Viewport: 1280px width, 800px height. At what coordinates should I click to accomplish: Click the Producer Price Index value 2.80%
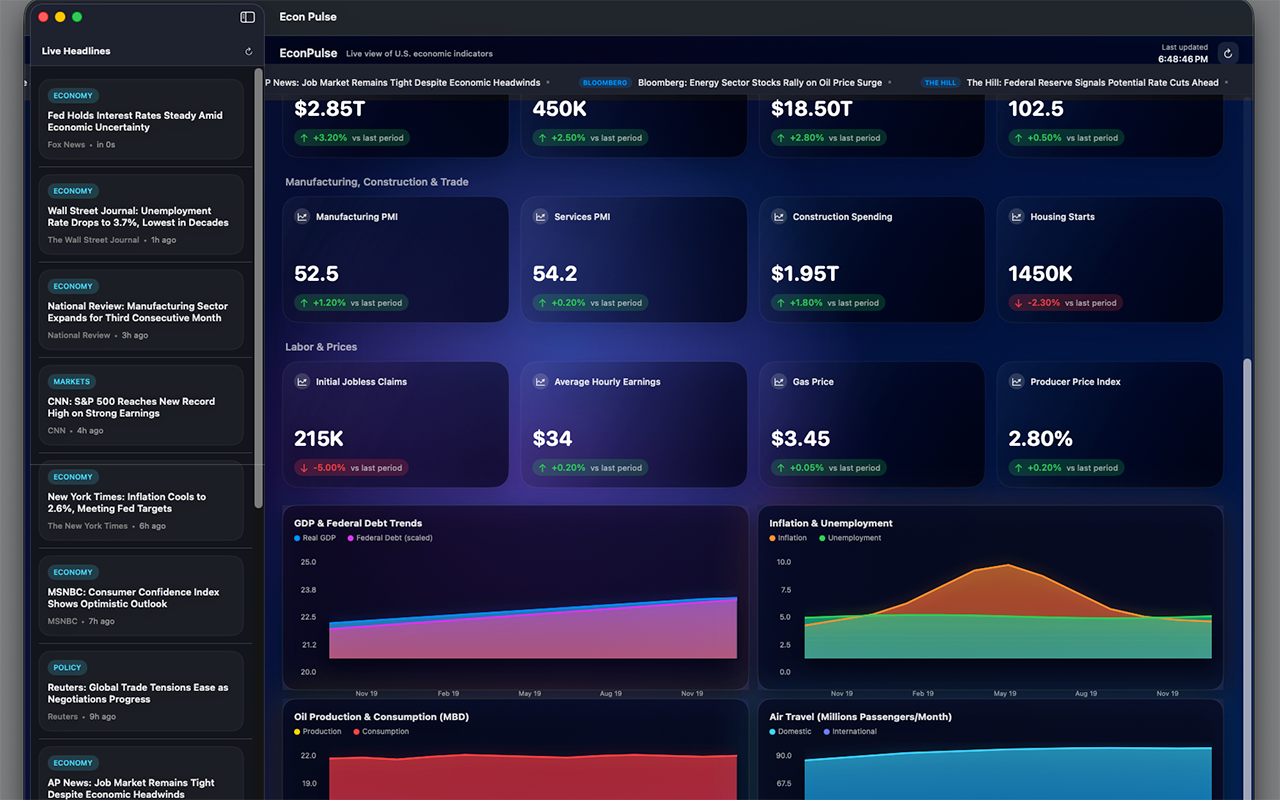(1041, 438)
